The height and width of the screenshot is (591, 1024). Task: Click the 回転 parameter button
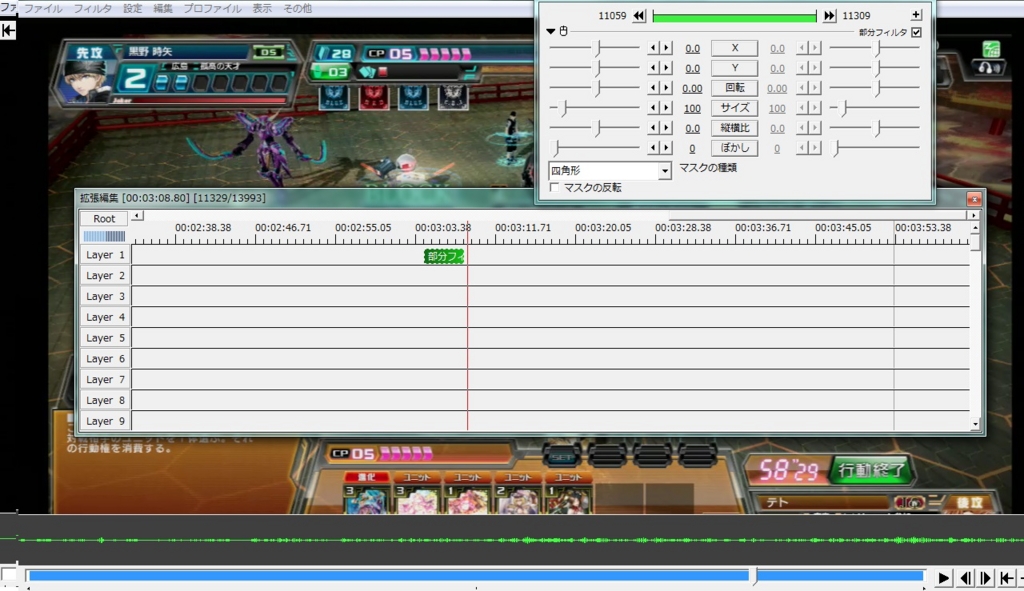(x=734, y=88)
